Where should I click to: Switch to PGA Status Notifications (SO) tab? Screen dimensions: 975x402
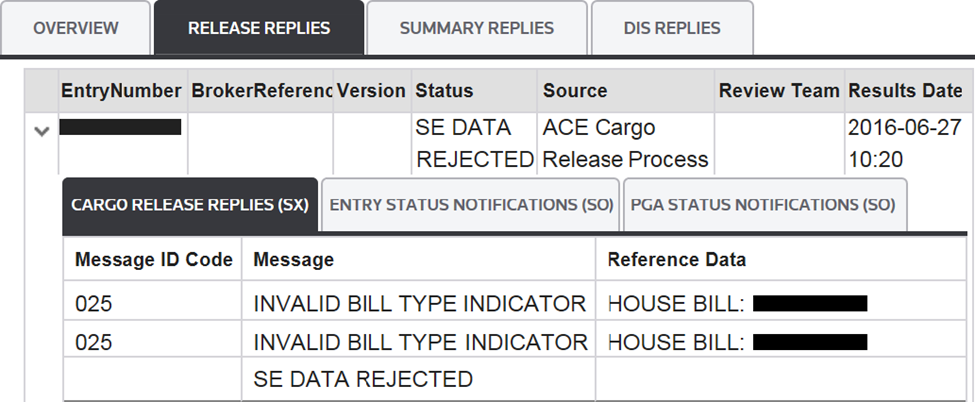tap(764, 205)
